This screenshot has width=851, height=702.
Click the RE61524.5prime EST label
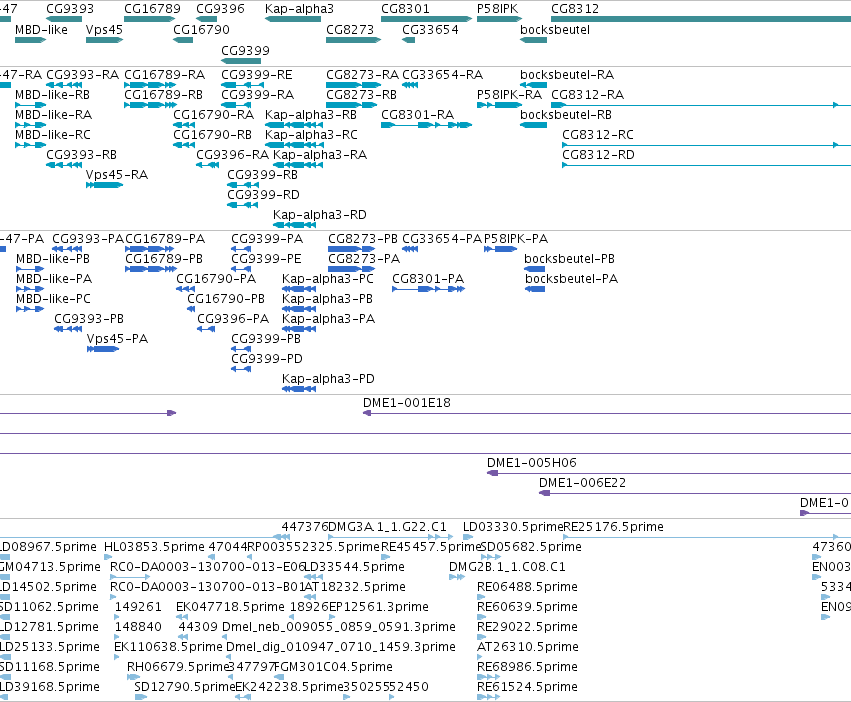point(527,687)
